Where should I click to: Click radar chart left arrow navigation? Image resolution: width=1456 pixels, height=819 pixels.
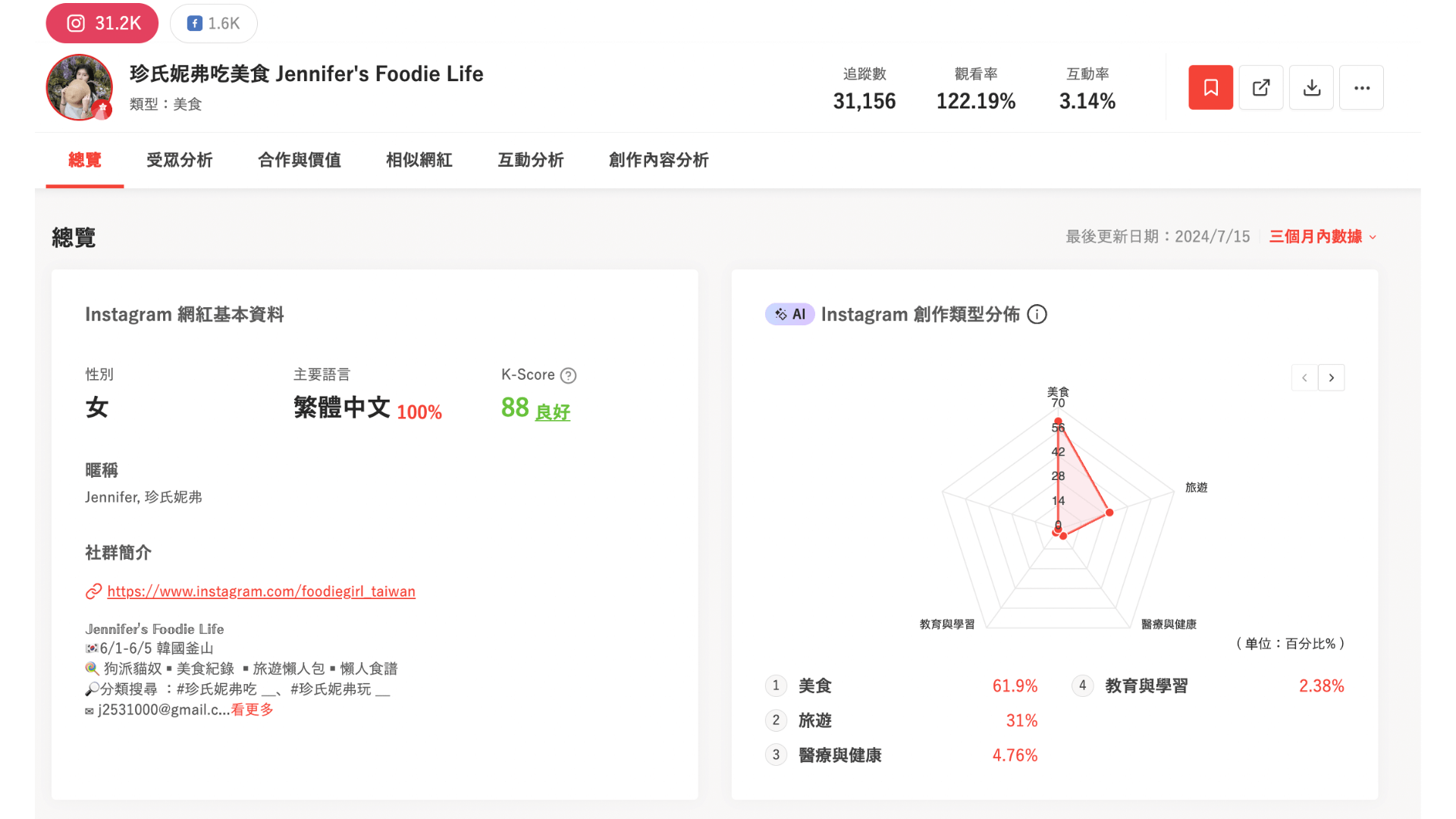pos(1304,377)
